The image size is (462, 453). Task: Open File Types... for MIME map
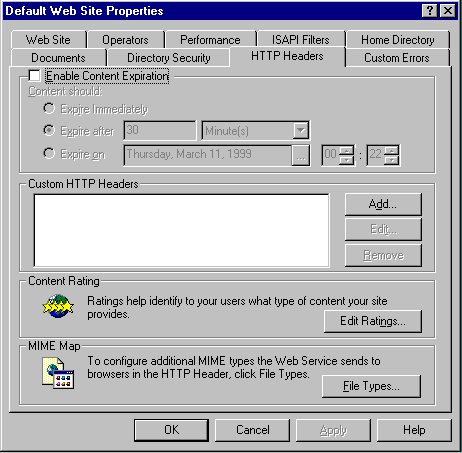371,386
